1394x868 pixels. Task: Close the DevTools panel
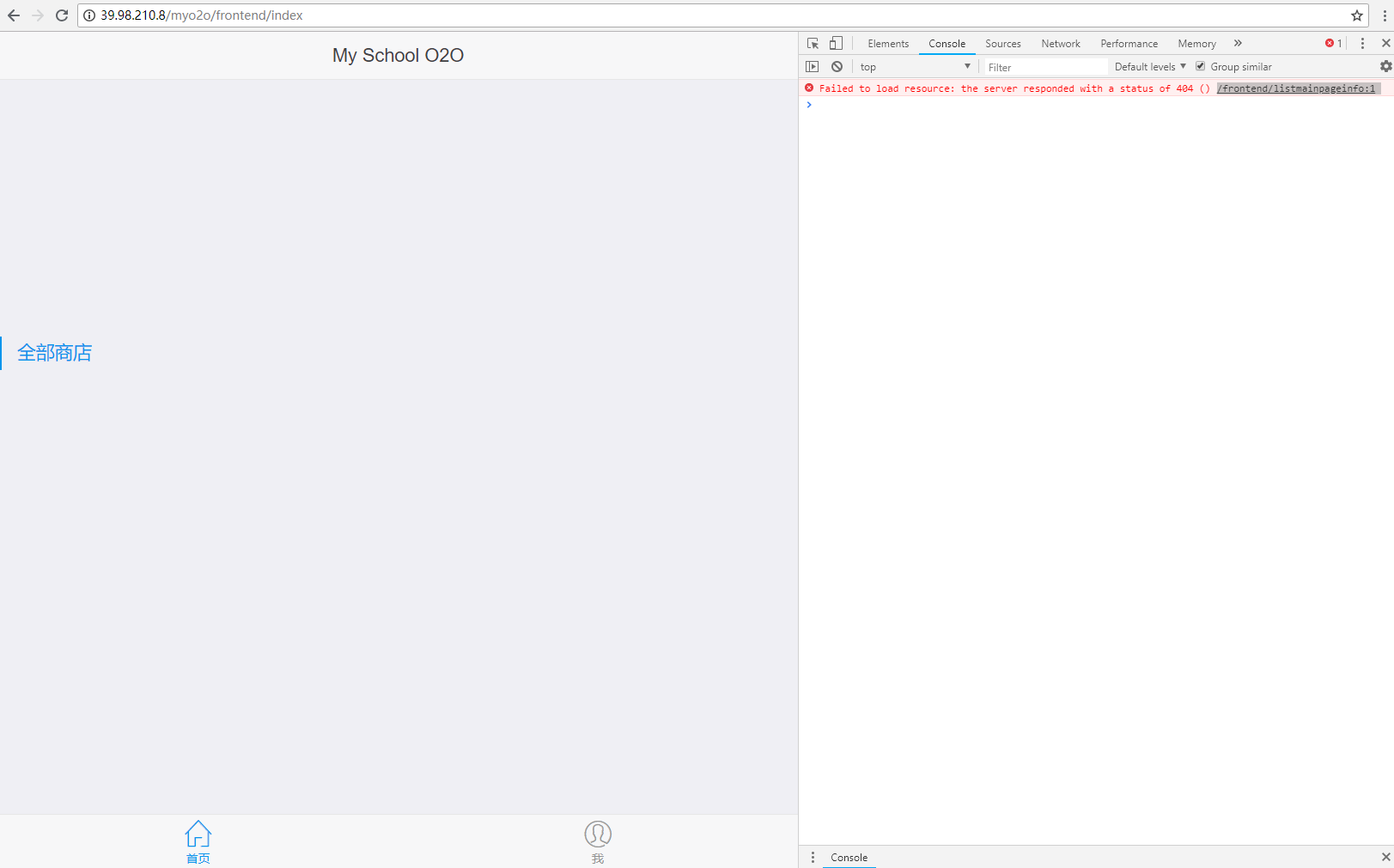[1385, 43]
